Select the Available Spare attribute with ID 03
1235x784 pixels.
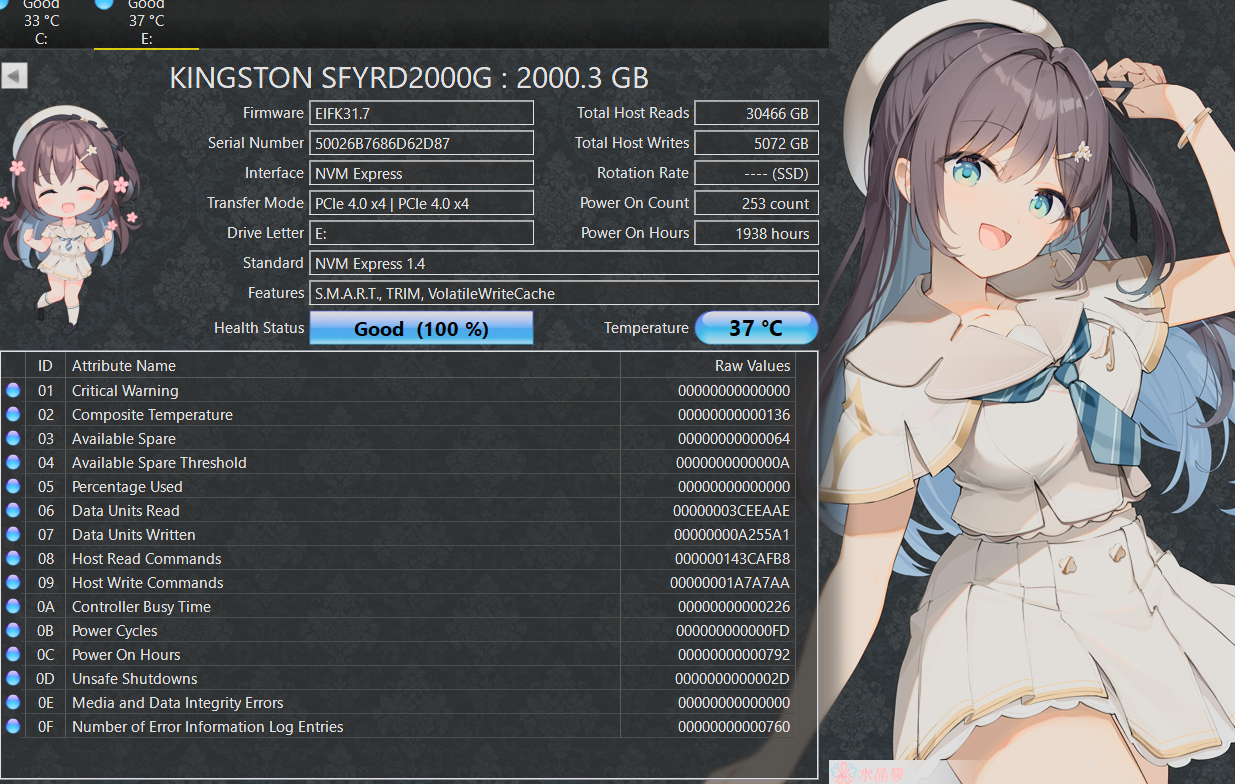(124, 439)
